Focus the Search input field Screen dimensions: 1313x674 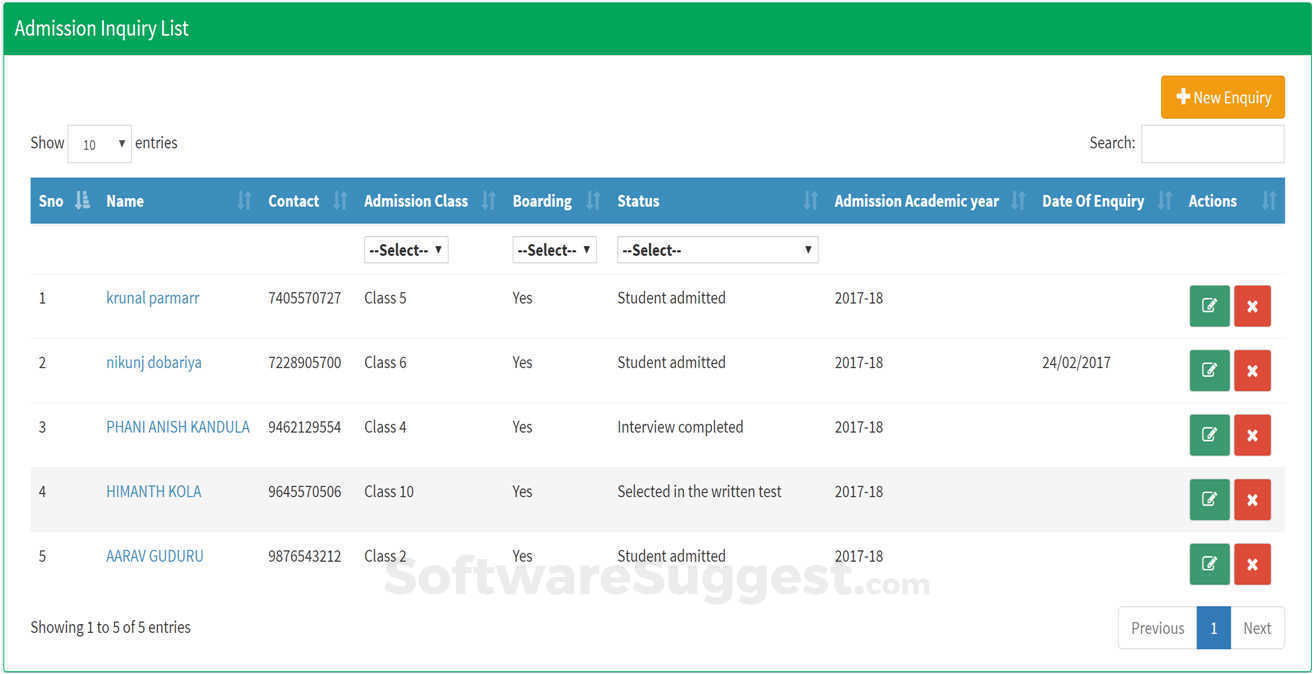point(1212,144)
